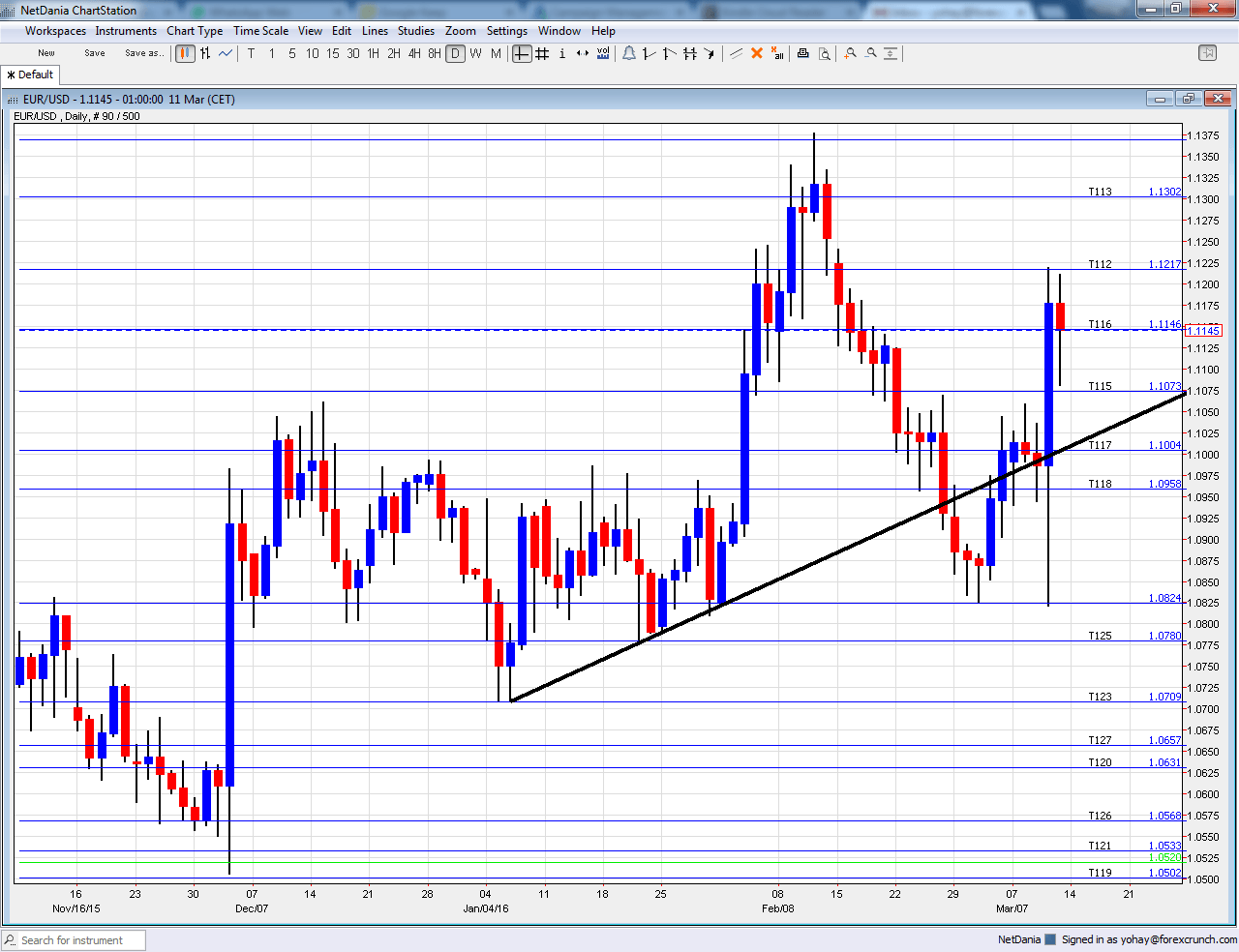
Task: Enable the crosshair cursor tool
Action: point(520,53)
